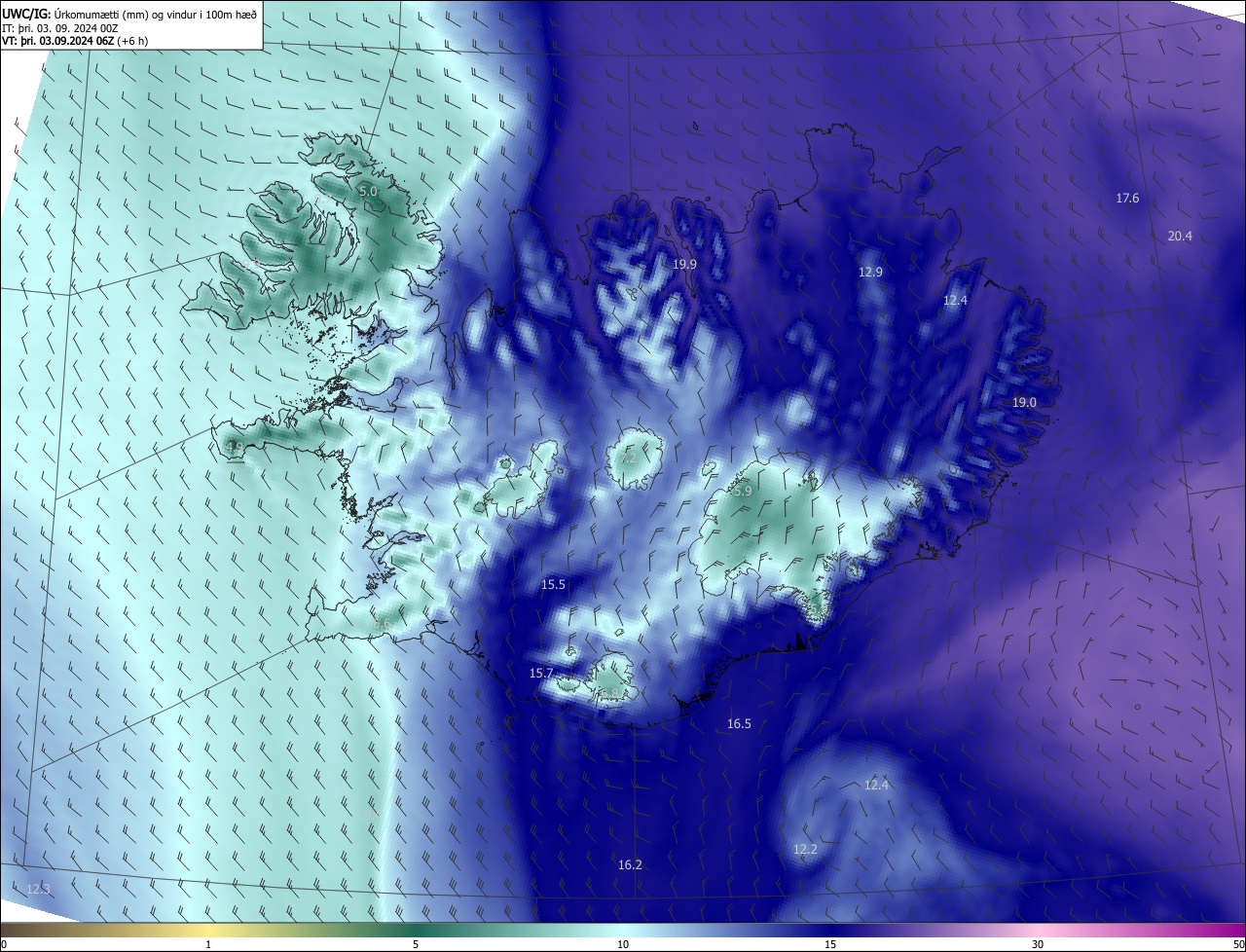Click the '10' tick label on the scale
Screen dimensions: 1246x952
tap(623, 944)
